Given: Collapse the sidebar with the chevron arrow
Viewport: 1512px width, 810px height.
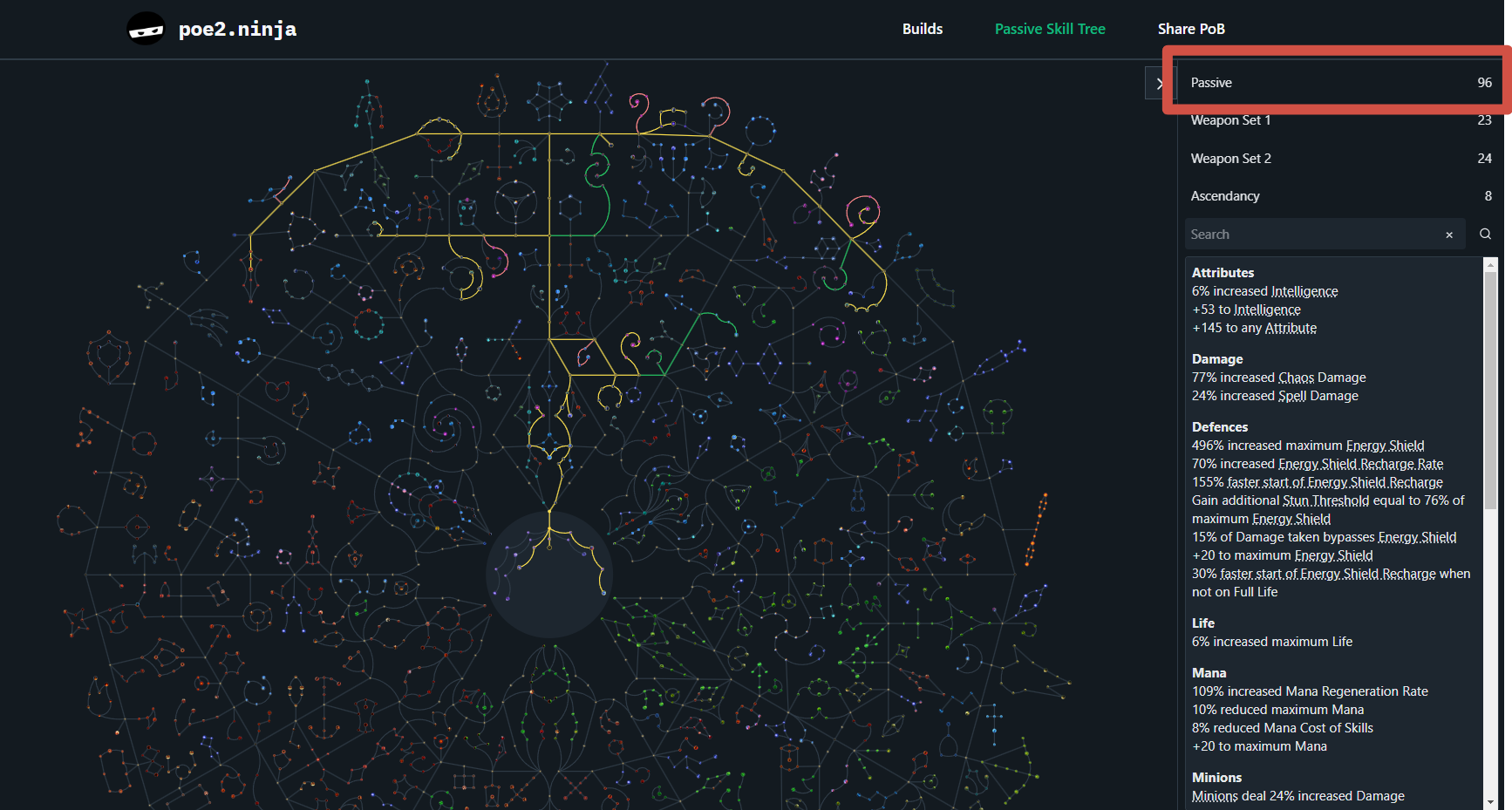Looking at the screenshot, I should click(x=1159, y=84).
